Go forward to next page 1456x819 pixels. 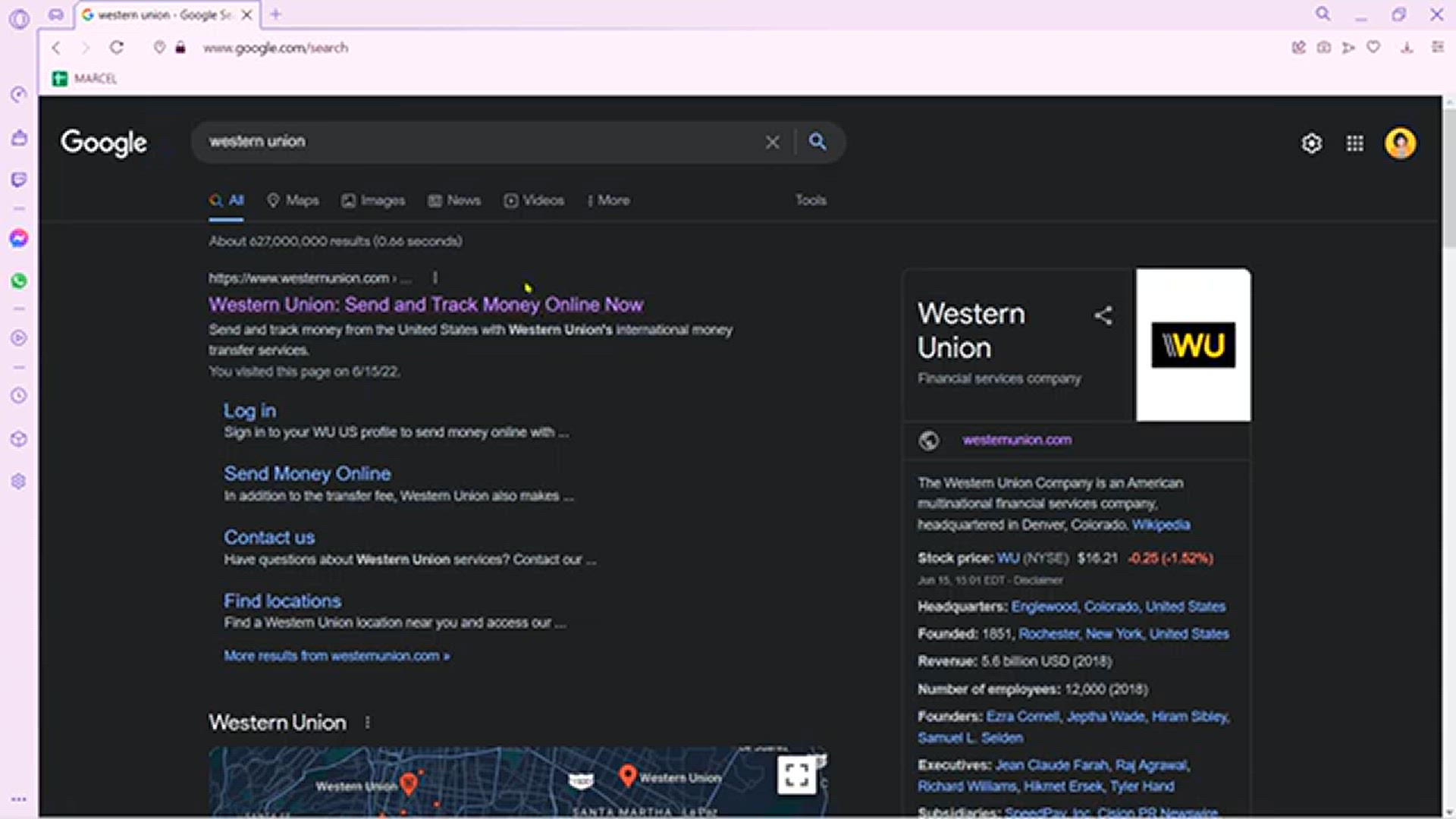tap(85, 48)
